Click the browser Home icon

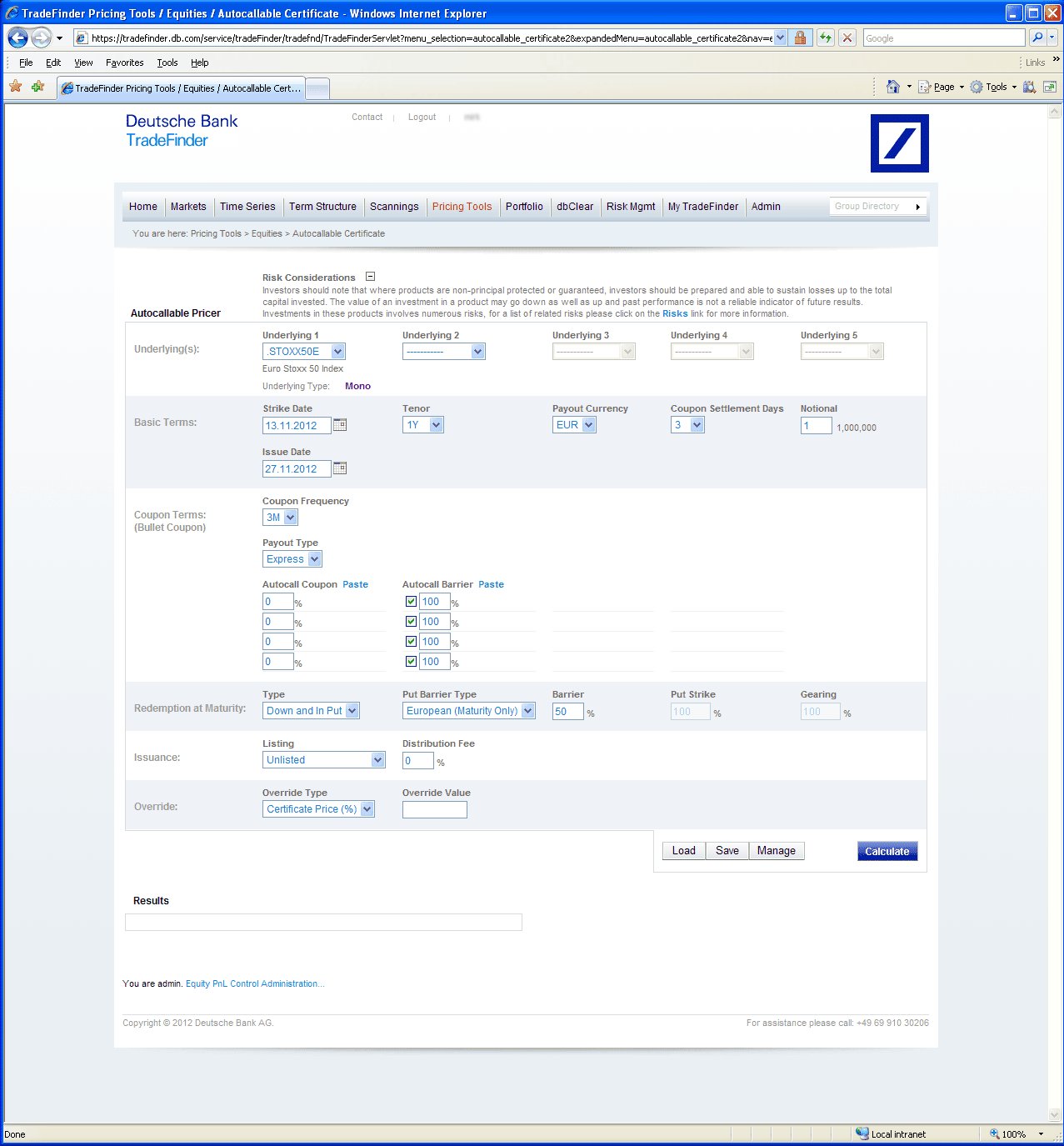click(893, 87)
